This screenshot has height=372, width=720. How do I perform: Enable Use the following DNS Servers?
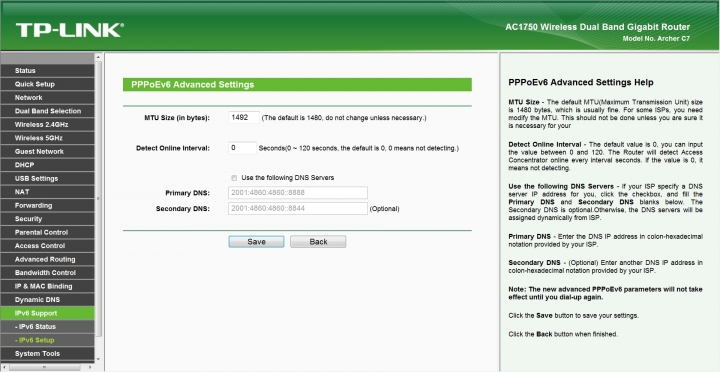[x=234, y=178]
